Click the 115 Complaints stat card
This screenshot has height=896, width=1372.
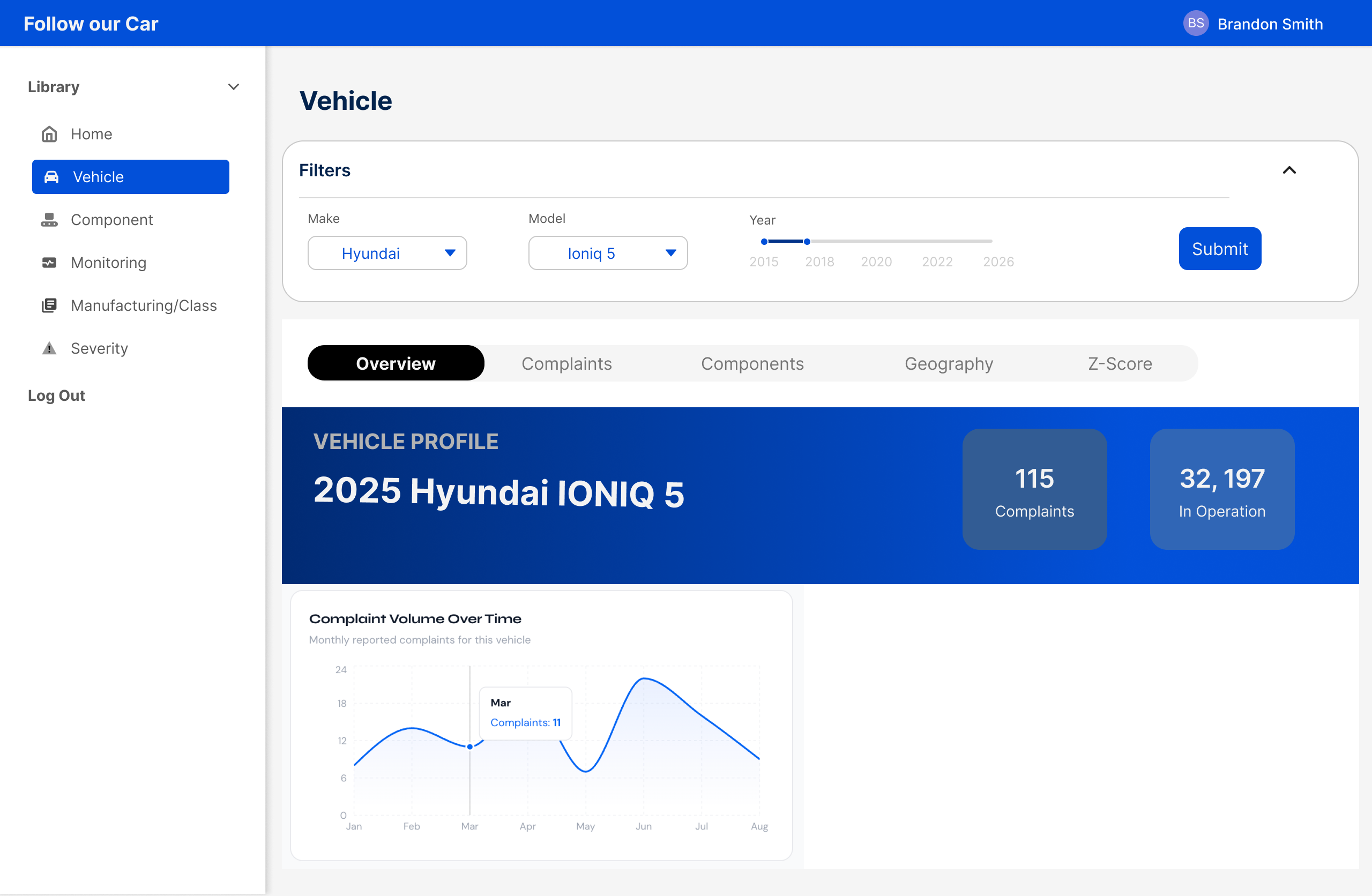1034,489
